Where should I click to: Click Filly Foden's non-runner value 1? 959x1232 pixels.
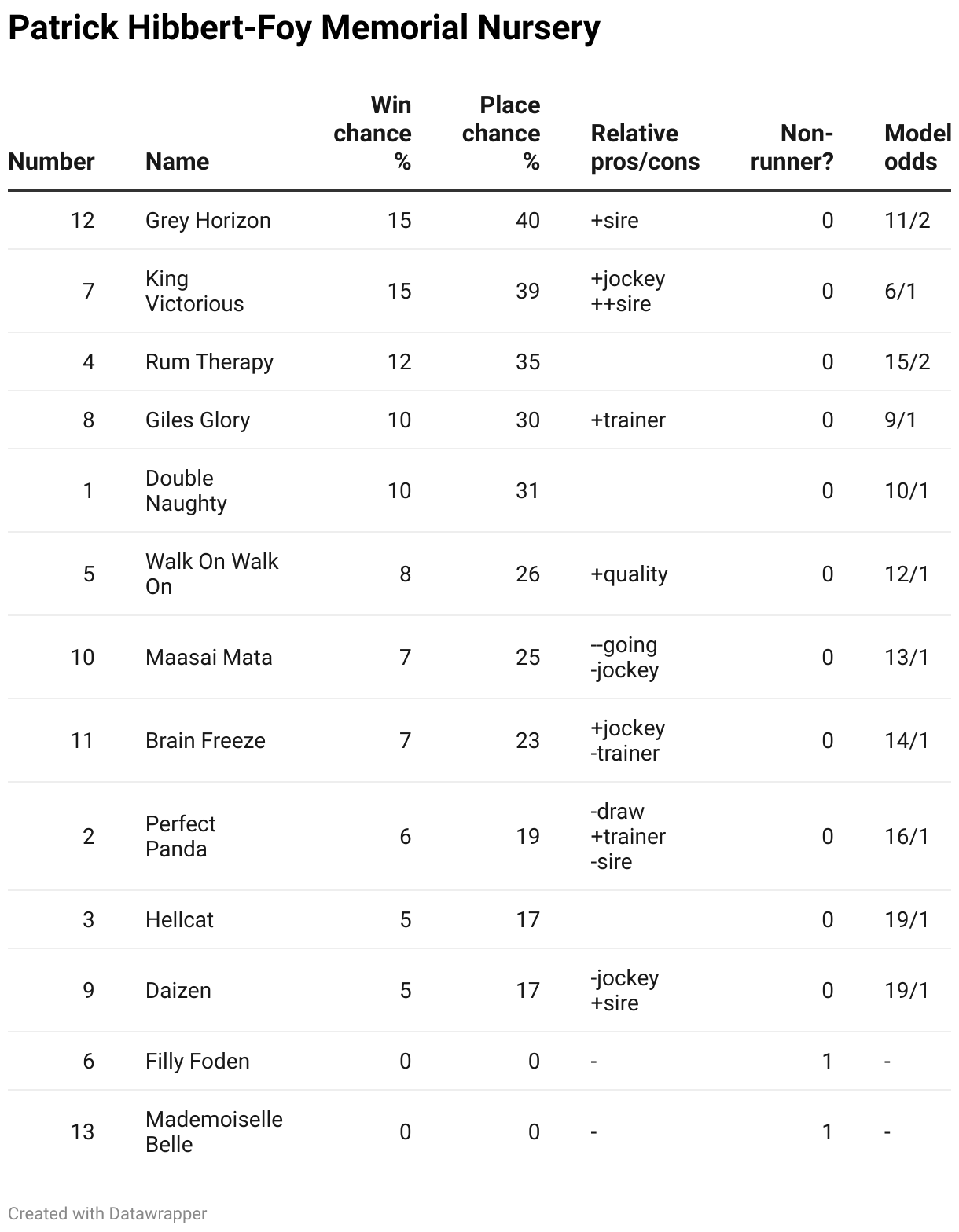827,1061
